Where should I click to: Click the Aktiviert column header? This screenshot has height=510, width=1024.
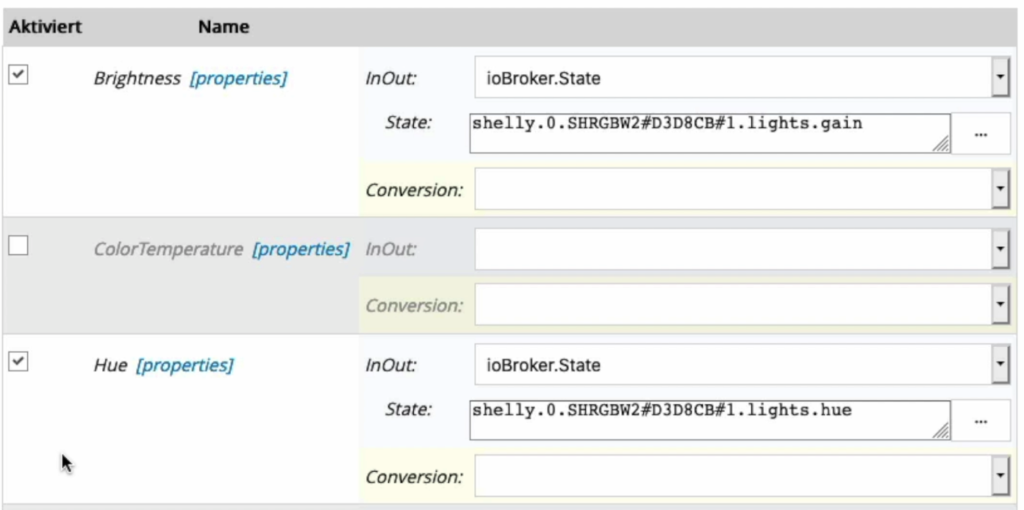[45, 27]
